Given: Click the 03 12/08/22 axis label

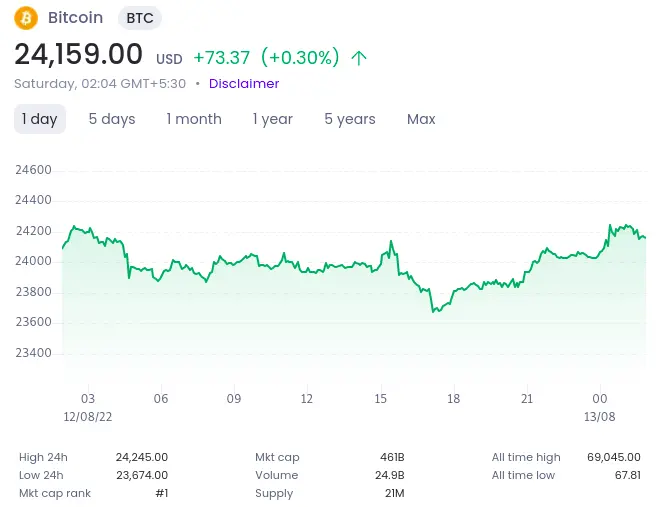Looking at the screenshot, I should click(88, 407).
